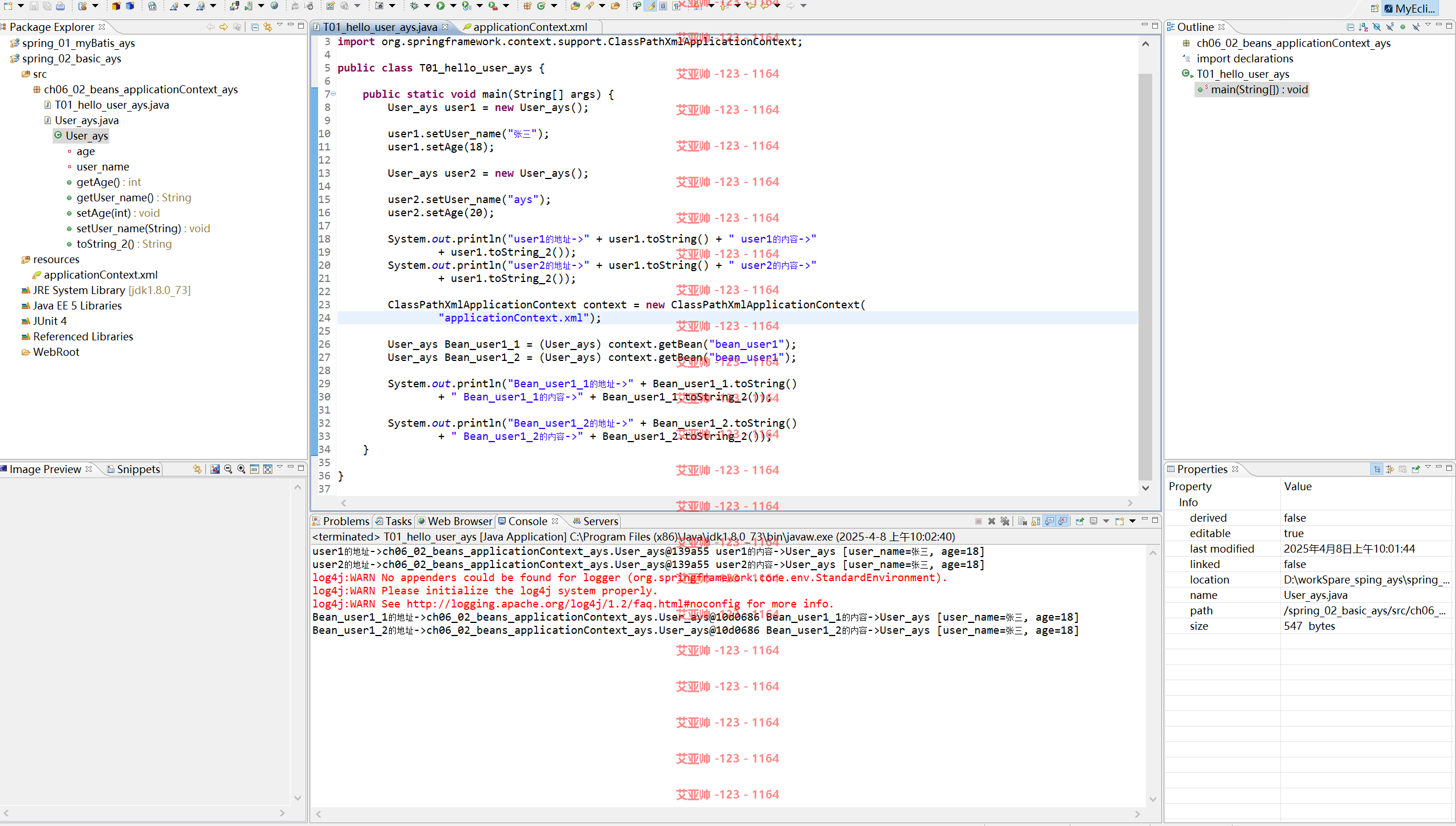Click Remove Launch gray X in Console
1456x826 pixels.
click(991, 521)
